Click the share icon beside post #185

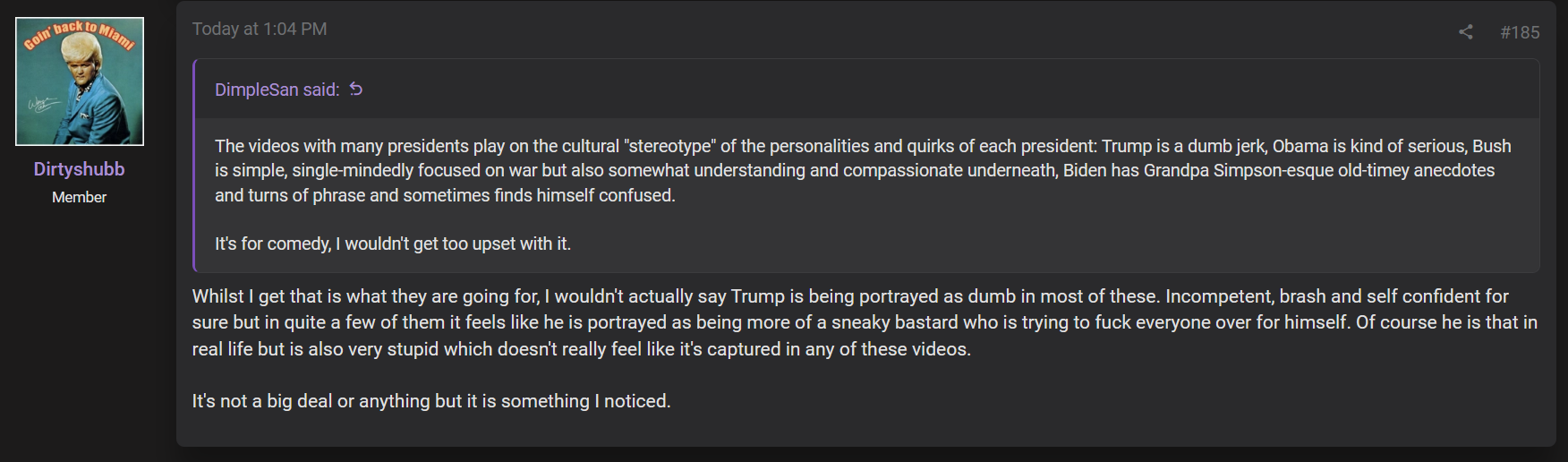(x=1465, y=32)
